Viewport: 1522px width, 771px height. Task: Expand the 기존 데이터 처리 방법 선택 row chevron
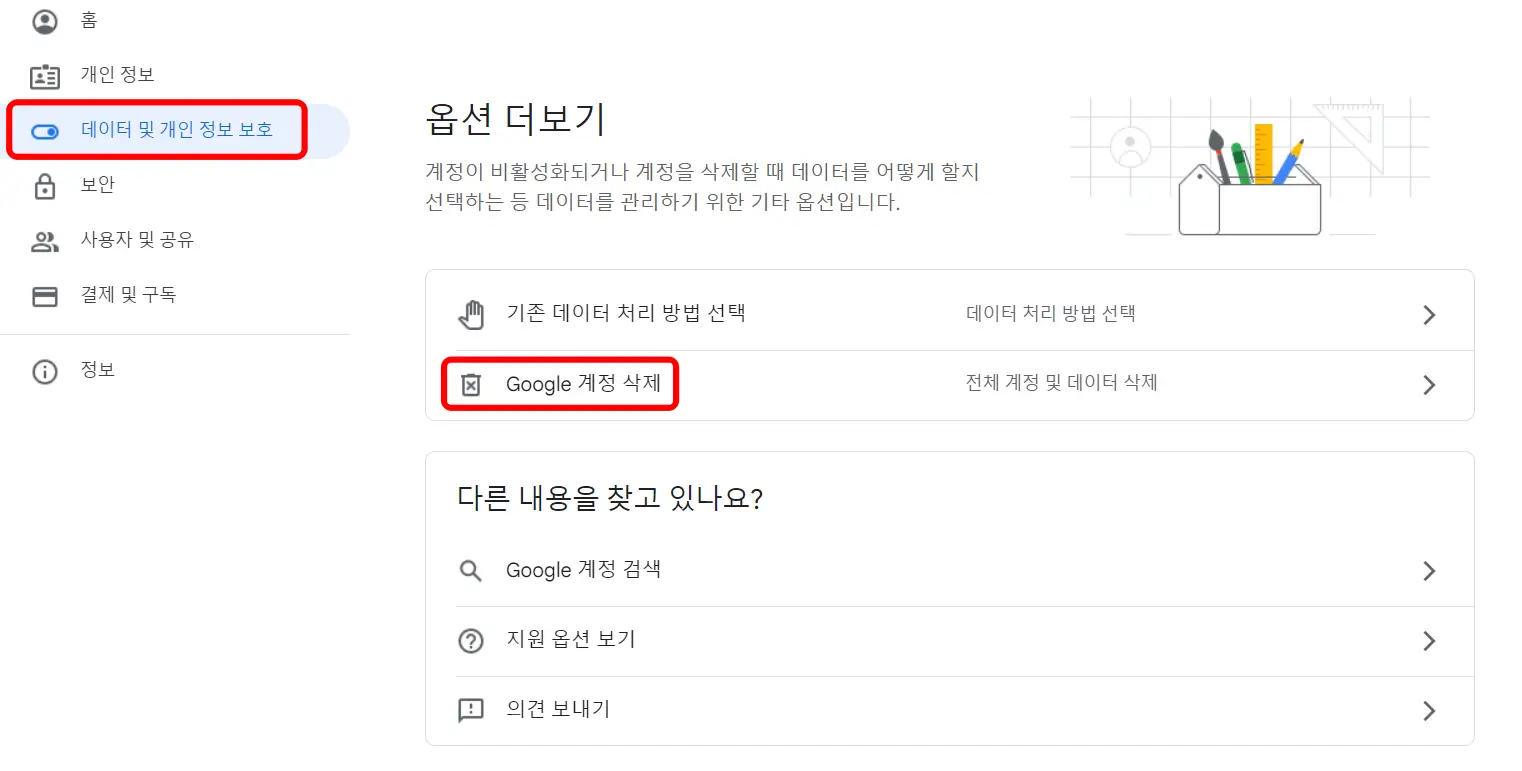(1430, 314)
